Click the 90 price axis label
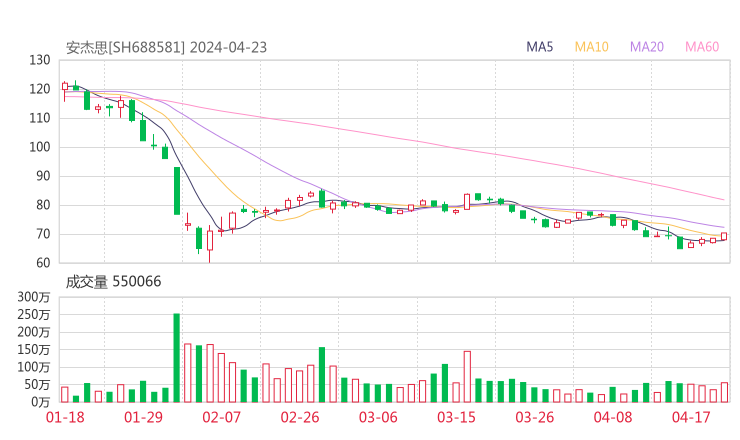The width and height of the screenshot is (740, 440). [x=43, y=176]
